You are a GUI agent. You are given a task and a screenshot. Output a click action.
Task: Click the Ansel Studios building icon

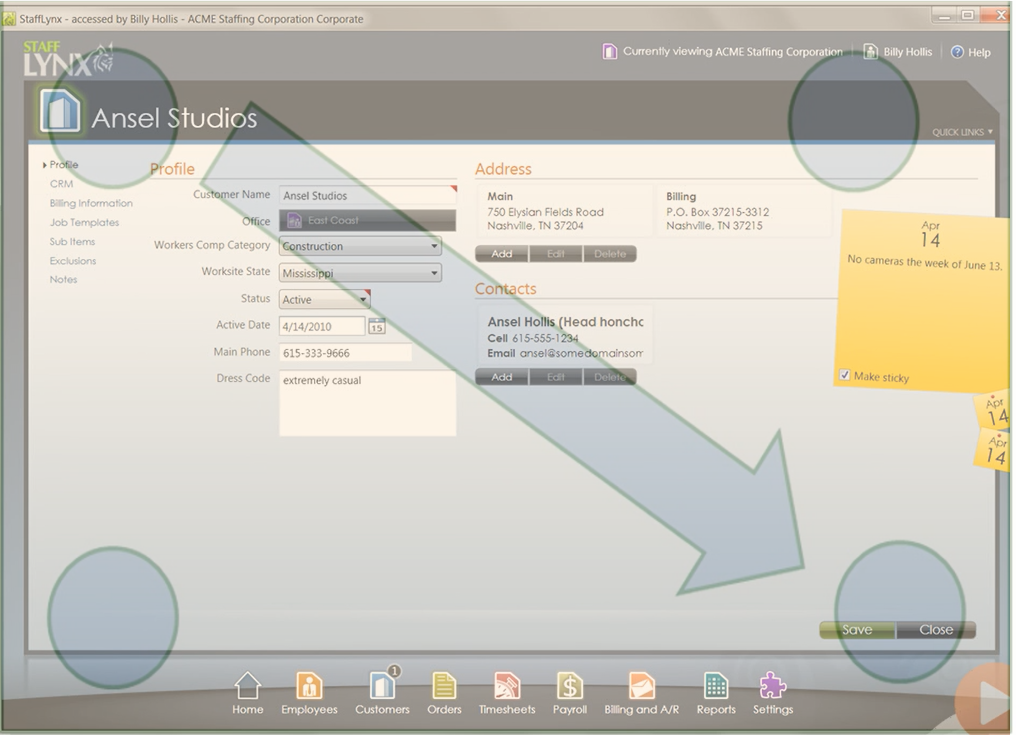coord(60,111)
